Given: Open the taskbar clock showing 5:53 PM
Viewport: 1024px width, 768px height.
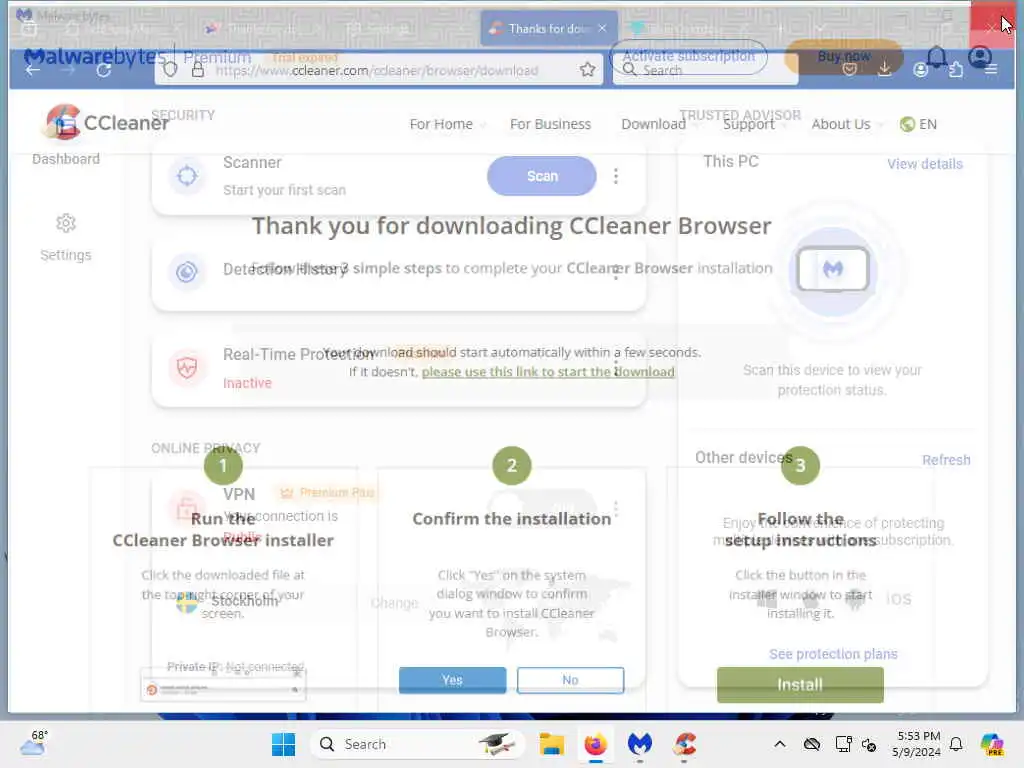Looking at the screenshot, I should [x=917, y=744].
